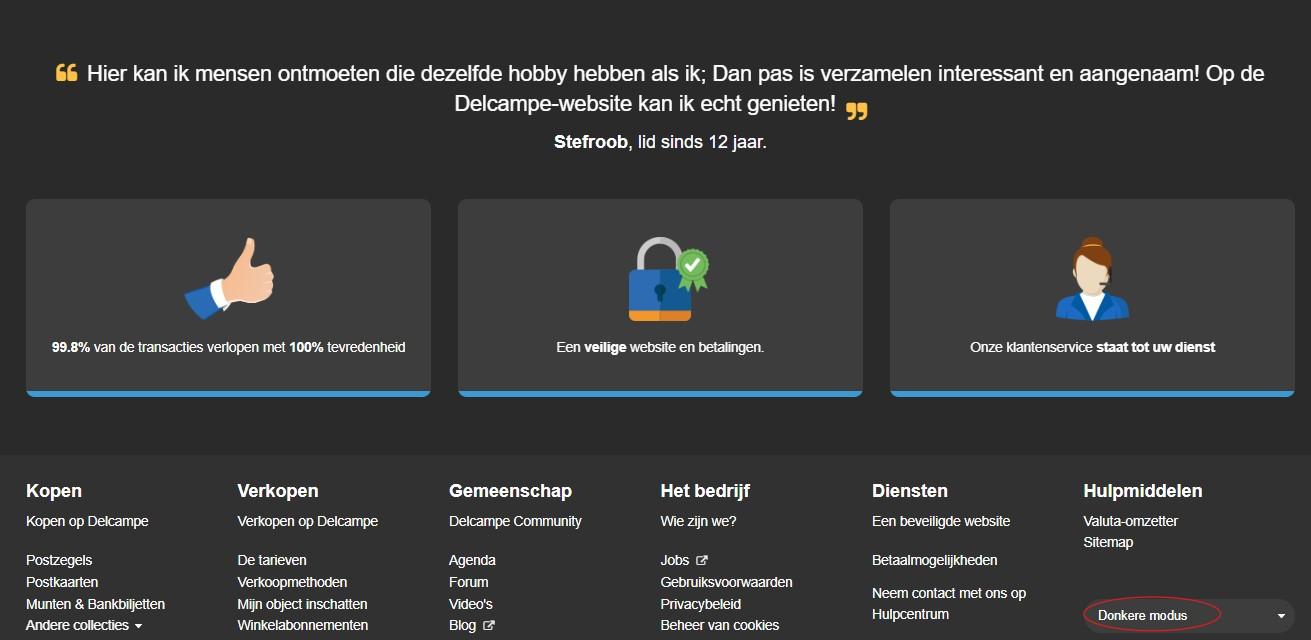Open Een beveiligde website link
The image size is (1311, 640).
(941, 521)
